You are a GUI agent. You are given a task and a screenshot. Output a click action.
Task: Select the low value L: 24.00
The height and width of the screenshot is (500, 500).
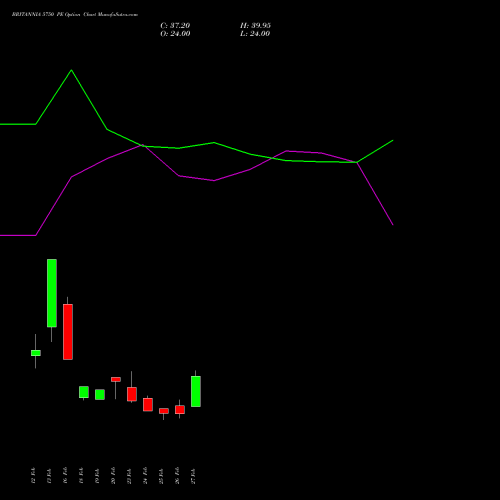coord(255,34)
